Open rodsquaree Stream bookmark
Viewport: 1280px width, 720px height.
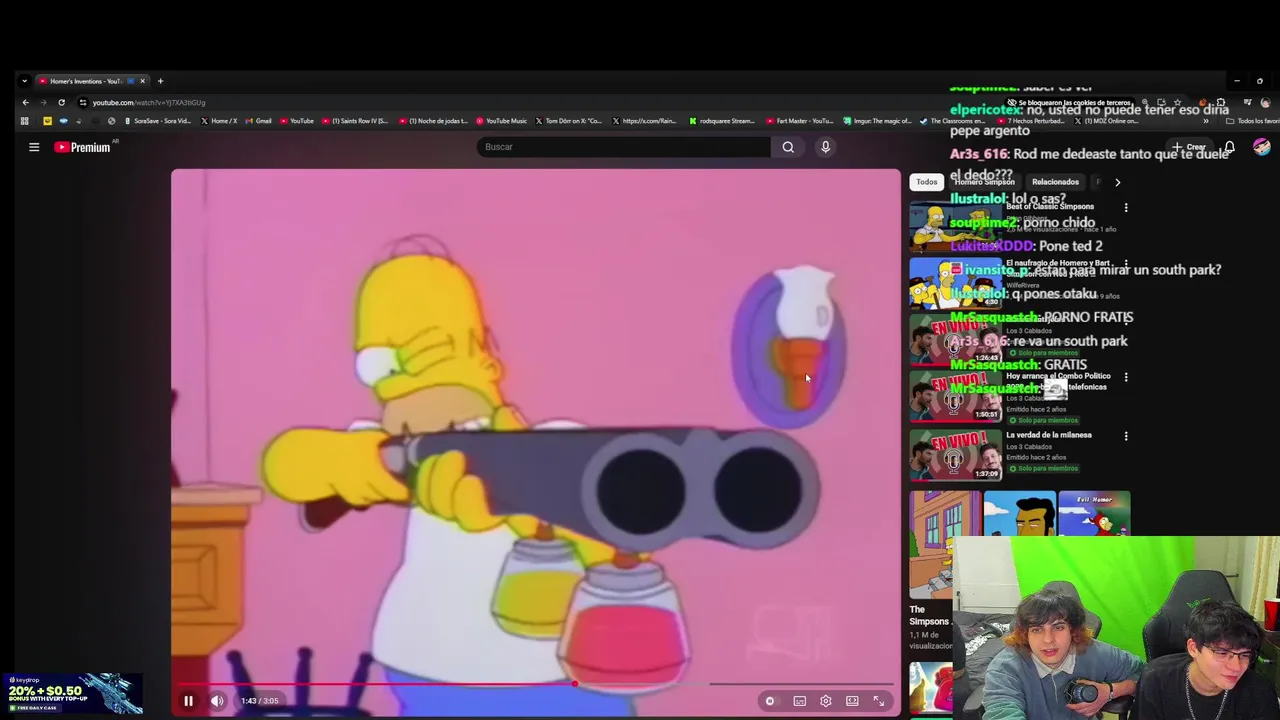click(x=722, y=121)
